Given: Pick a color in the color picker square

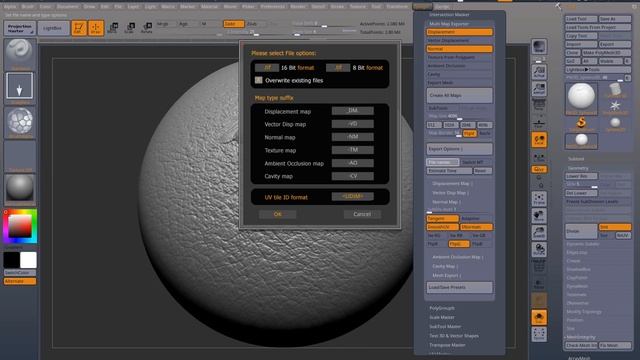Looking at the screenshot, I should coord(20,226).
